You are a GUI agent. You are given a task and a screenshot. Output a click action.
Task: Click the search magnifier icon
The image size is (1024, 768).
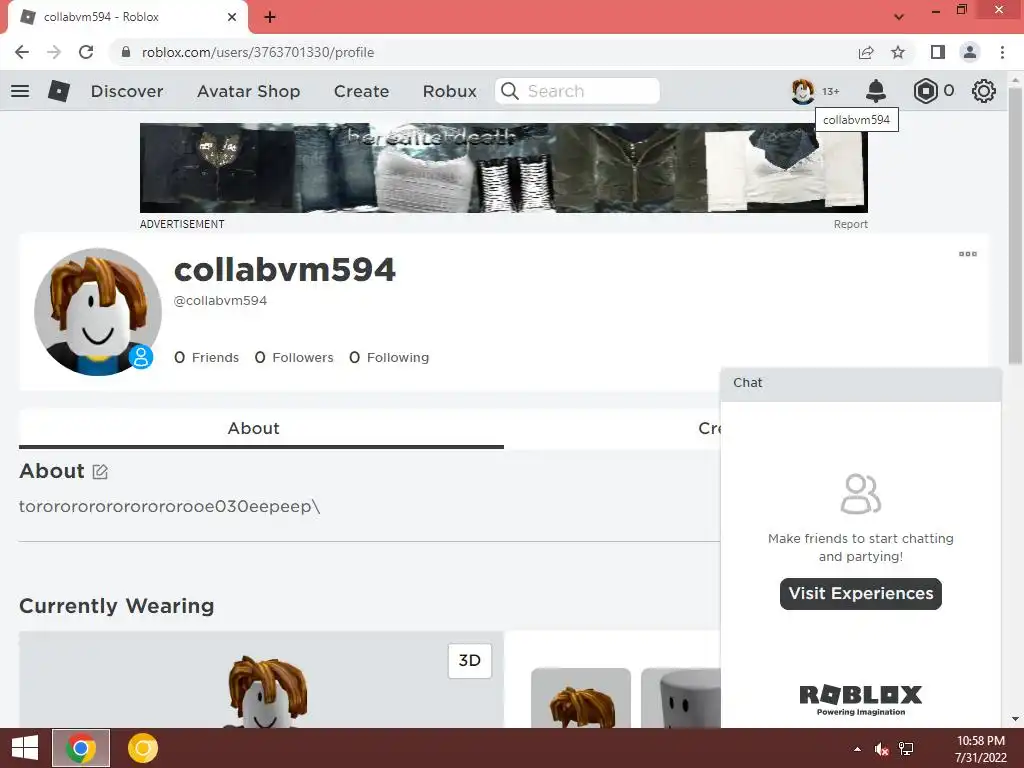click(509, 91)
